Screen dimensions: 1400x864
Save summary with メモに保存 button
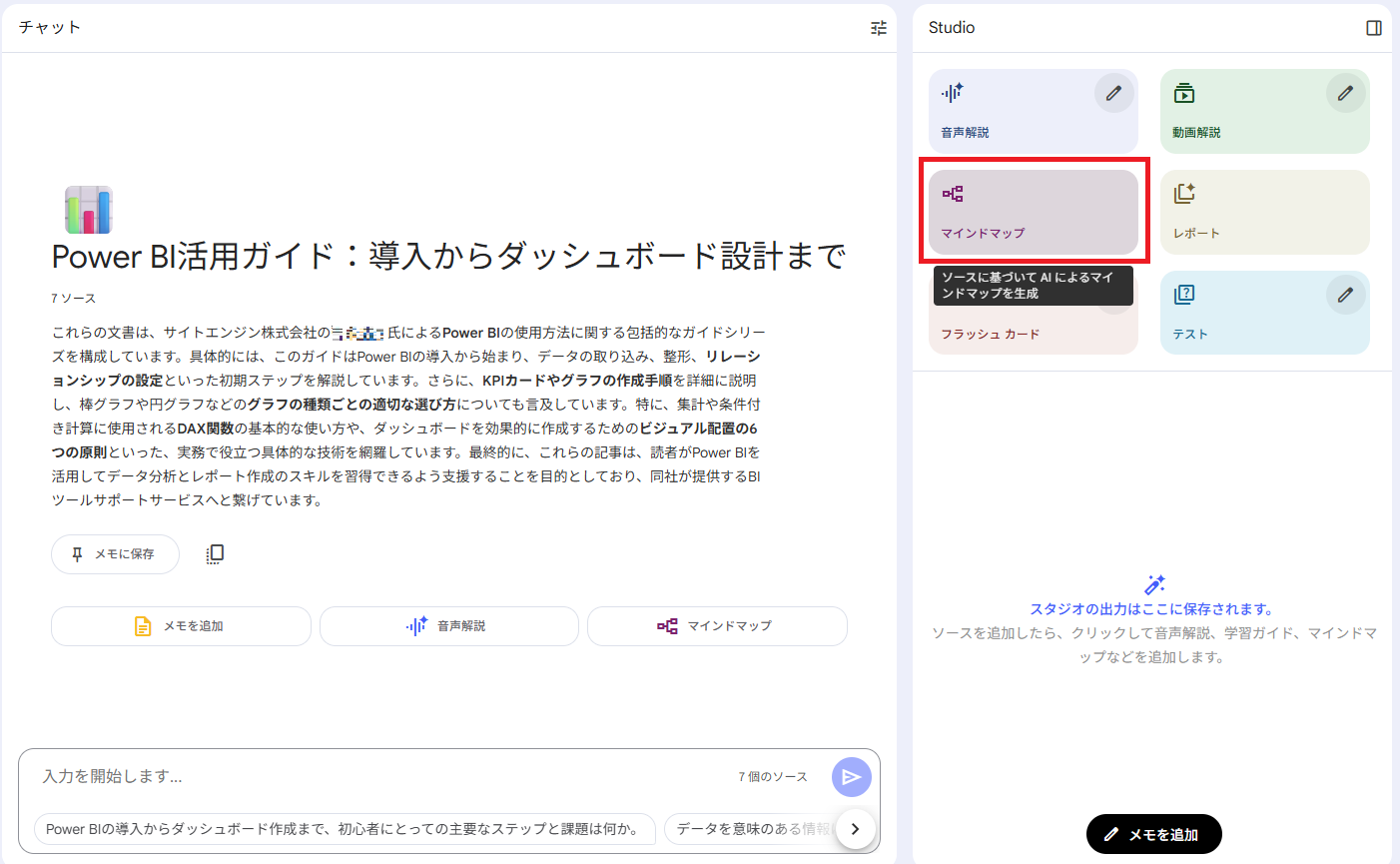(115, 554)
